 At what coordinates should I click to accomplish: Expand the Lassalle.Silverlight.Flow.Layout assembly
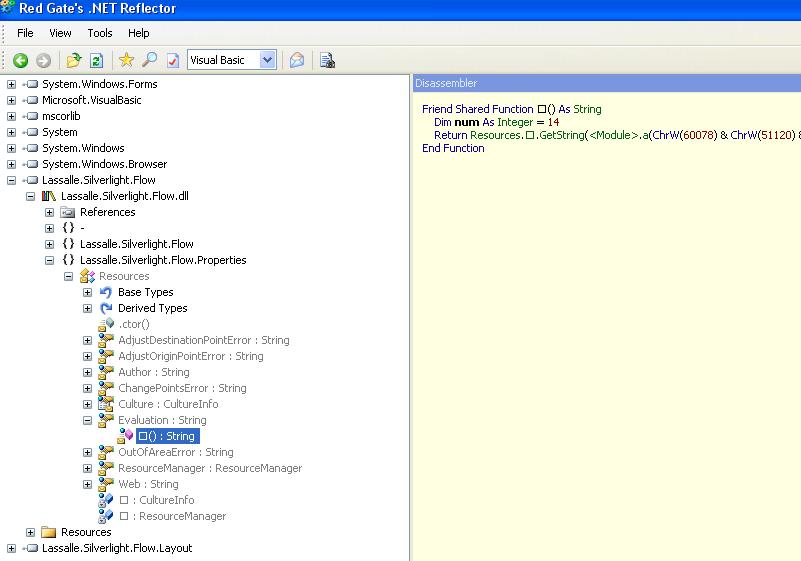click(11, 549)
